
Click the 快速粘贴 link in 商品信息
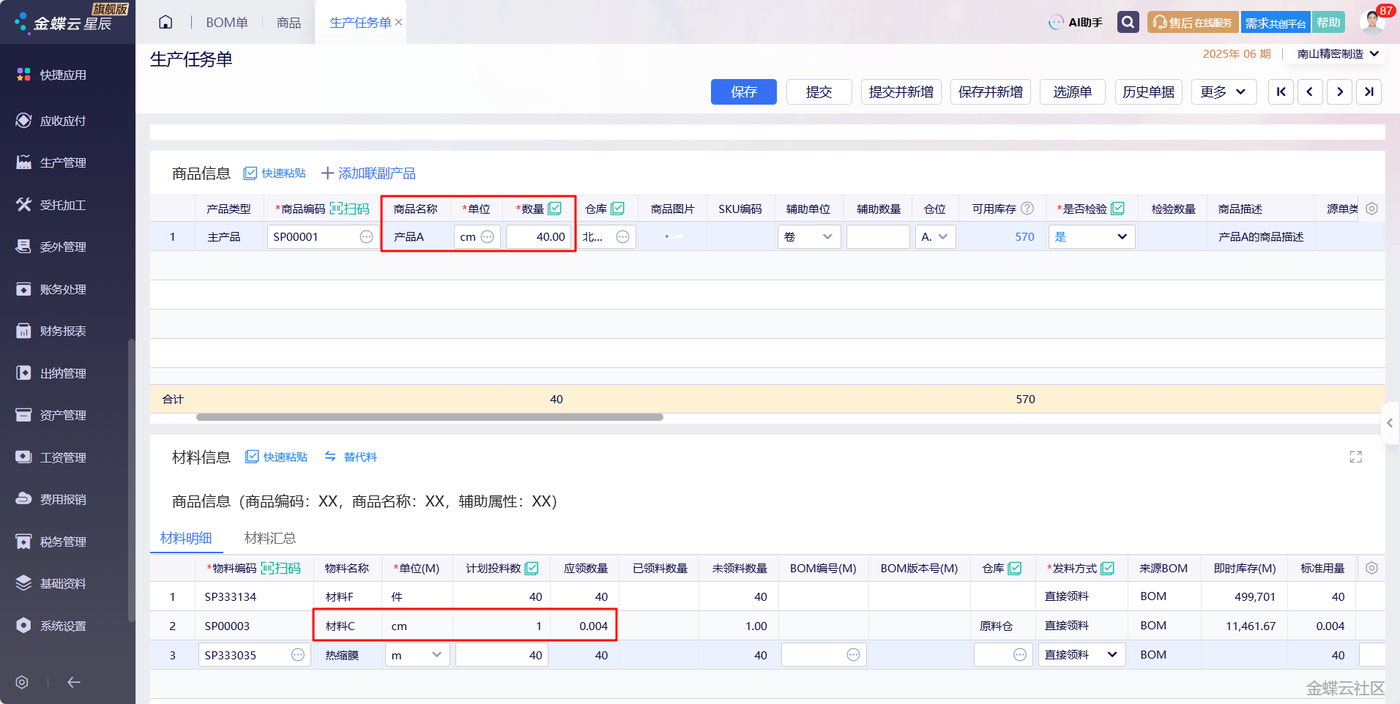coord(275,173)
